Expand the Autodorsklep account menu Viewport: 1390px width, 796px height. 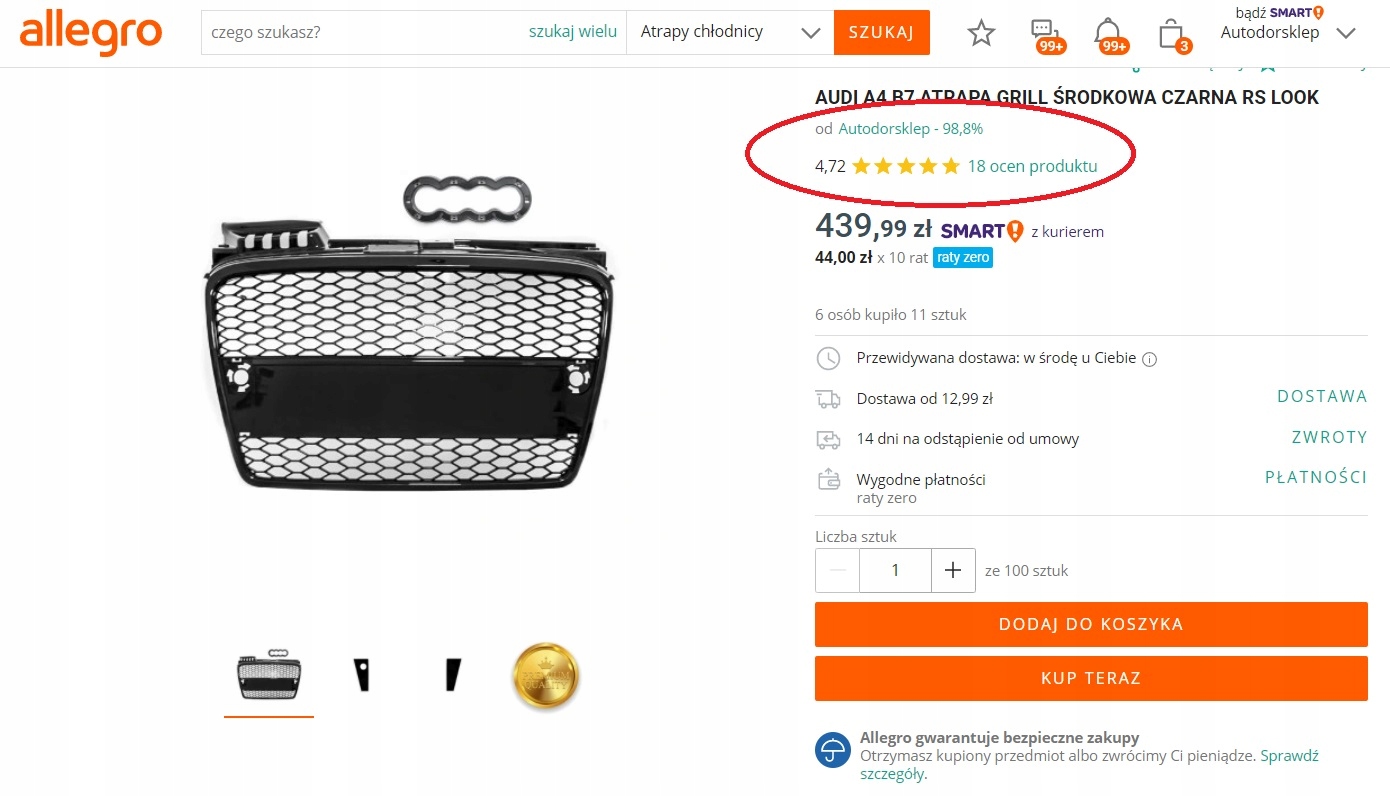tap(1346, 33)
